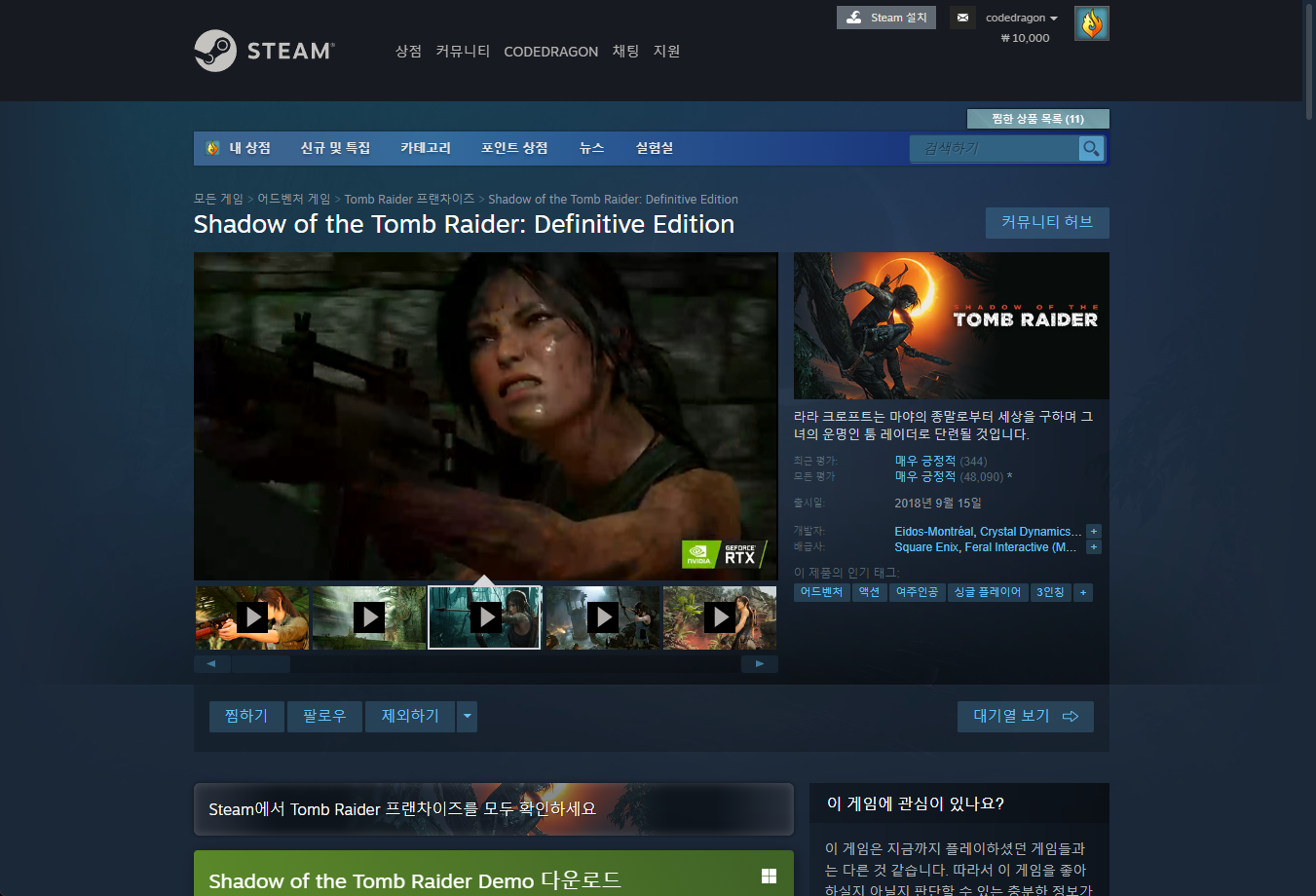Open the 커뮤니티 header menu
The width and height of the screenshot is (1316, 896).
463,51
